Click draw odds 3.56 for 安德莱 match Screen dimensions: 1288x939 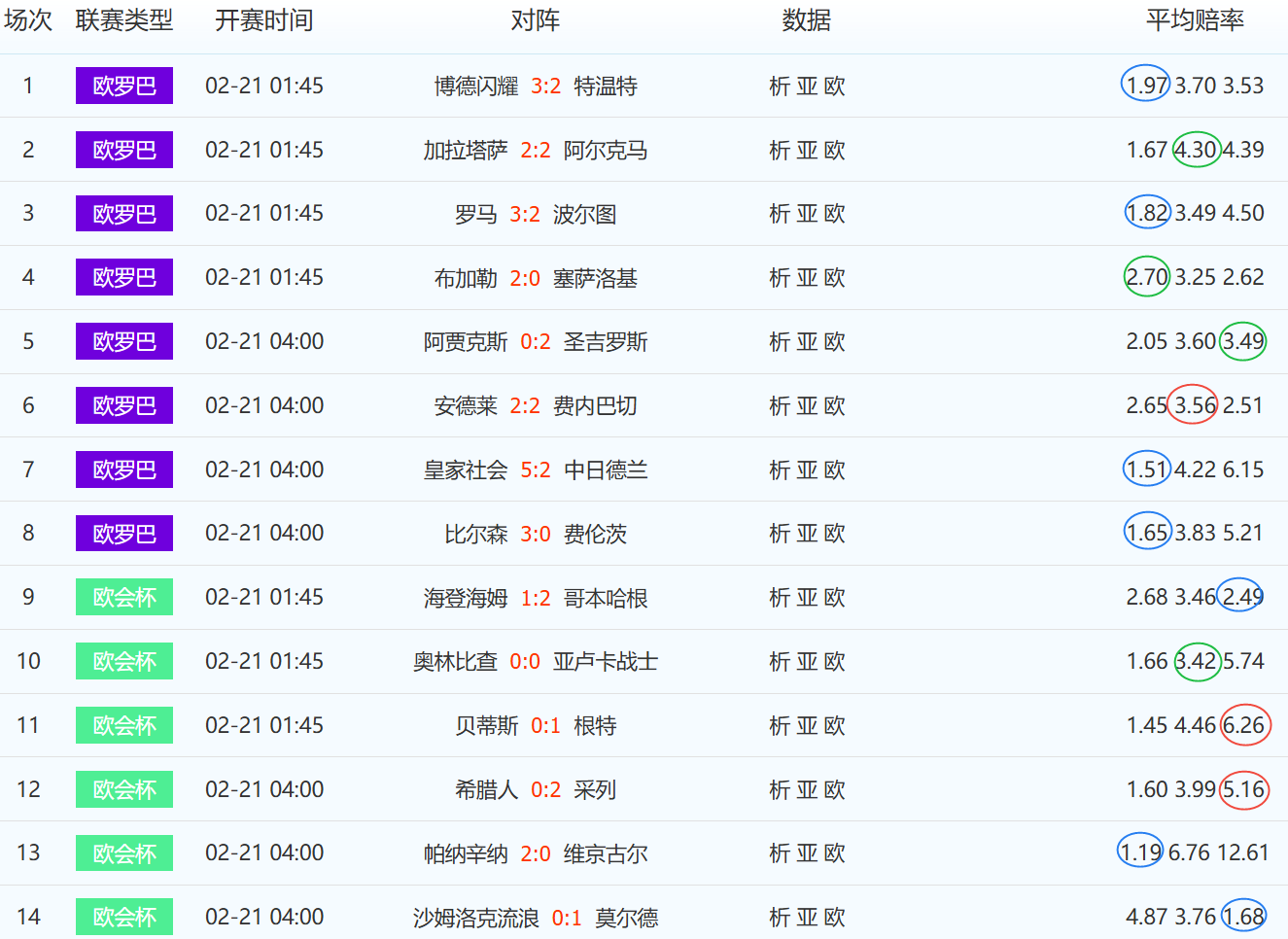click(x=1196, y=405)
